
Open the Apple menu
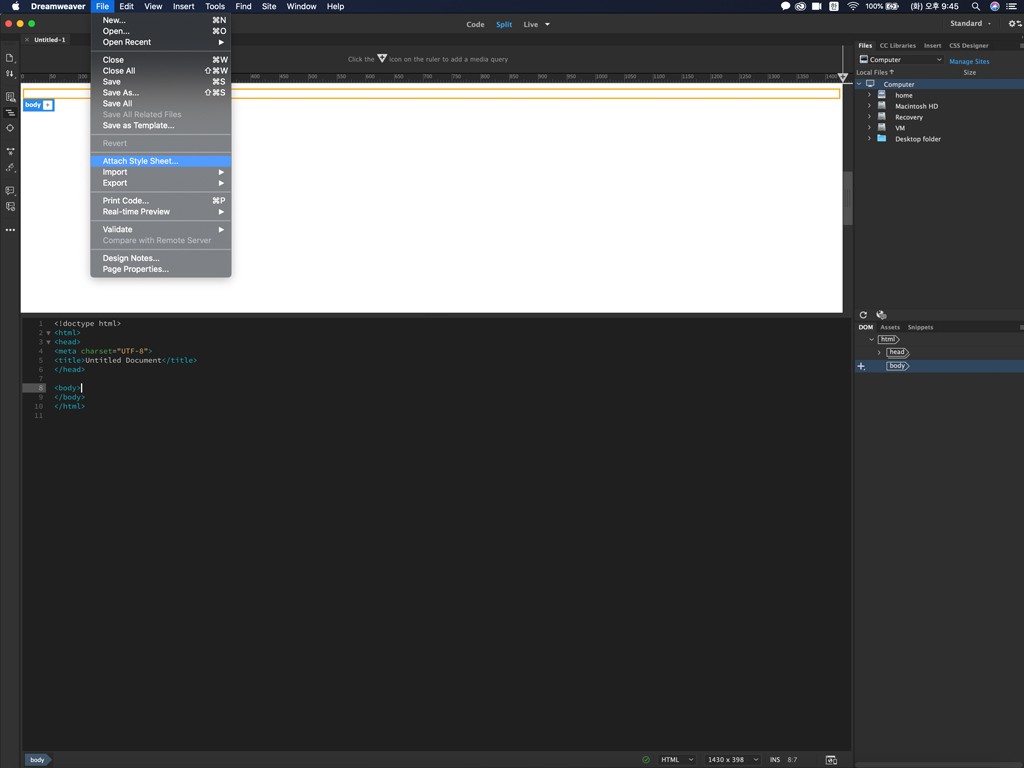pos(15,6)
